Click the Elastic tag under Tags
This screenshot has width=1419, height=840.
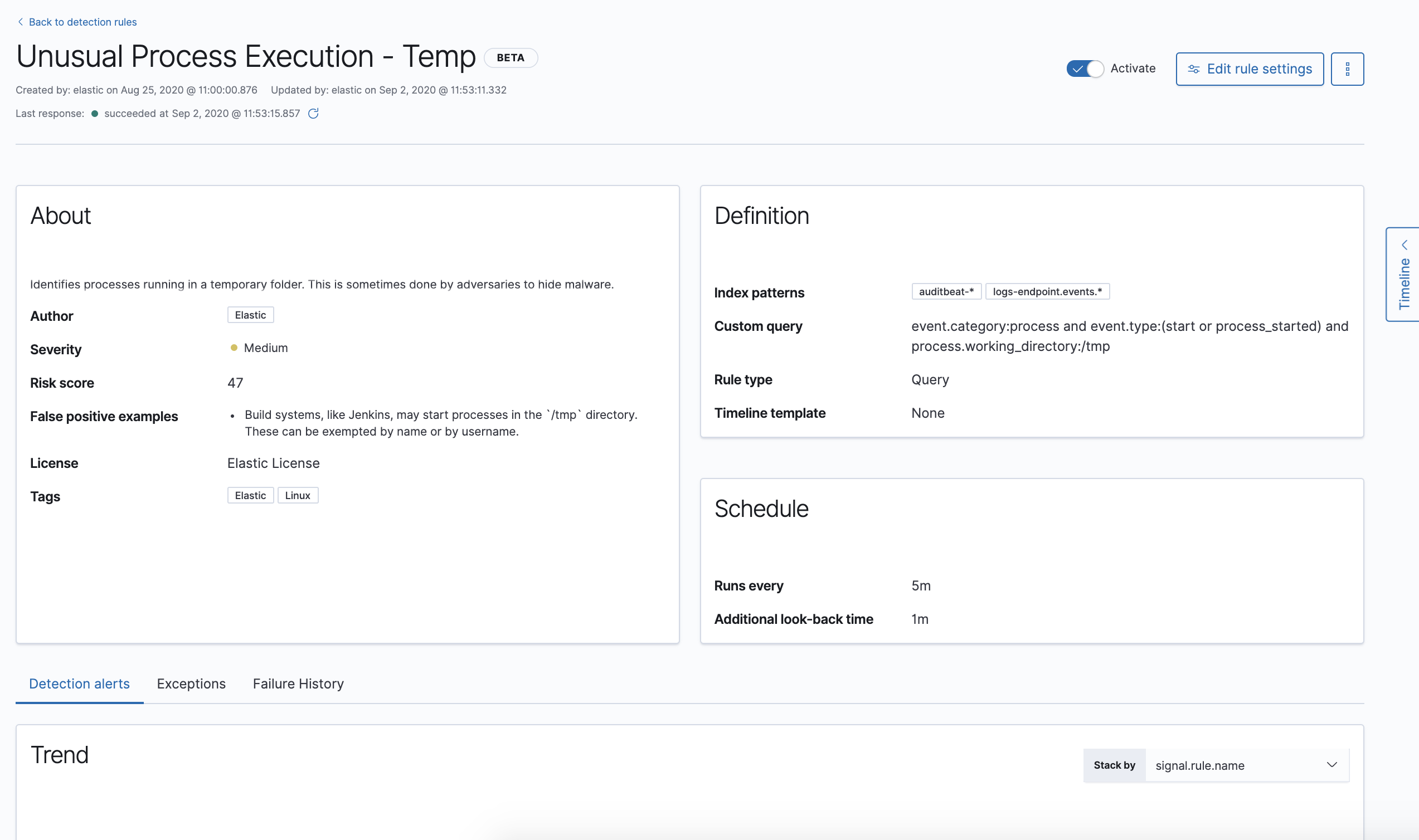[x=250, y=495]
